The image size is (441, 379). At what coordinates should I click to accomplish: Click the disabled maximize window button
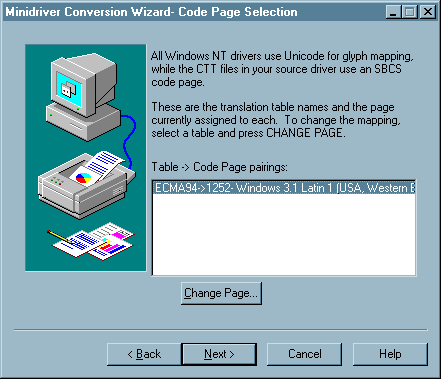[410, 12]
